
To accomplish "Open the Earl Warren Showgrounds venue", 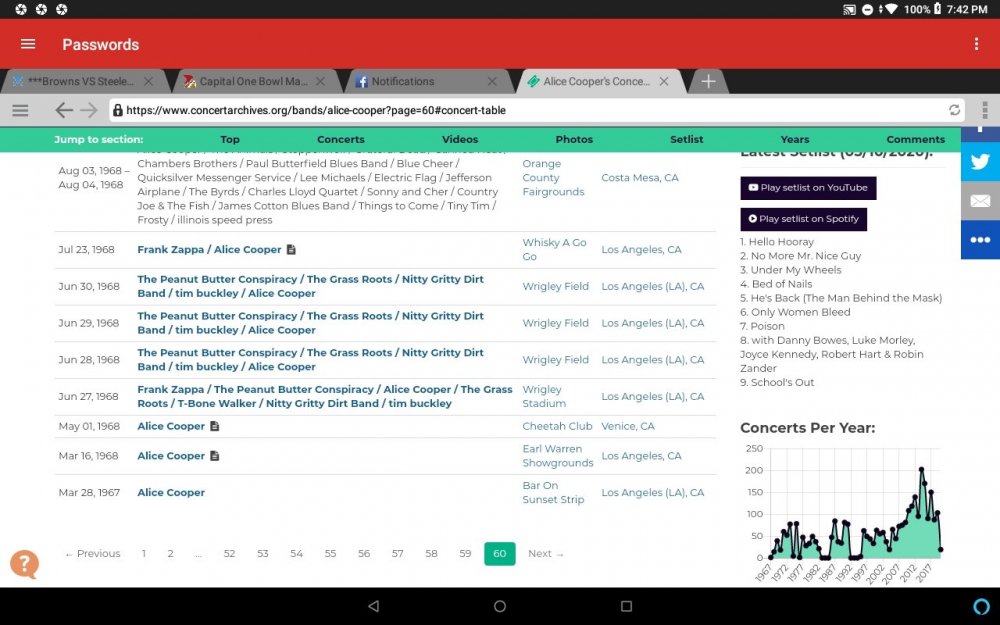I will [x=557, y=456].
